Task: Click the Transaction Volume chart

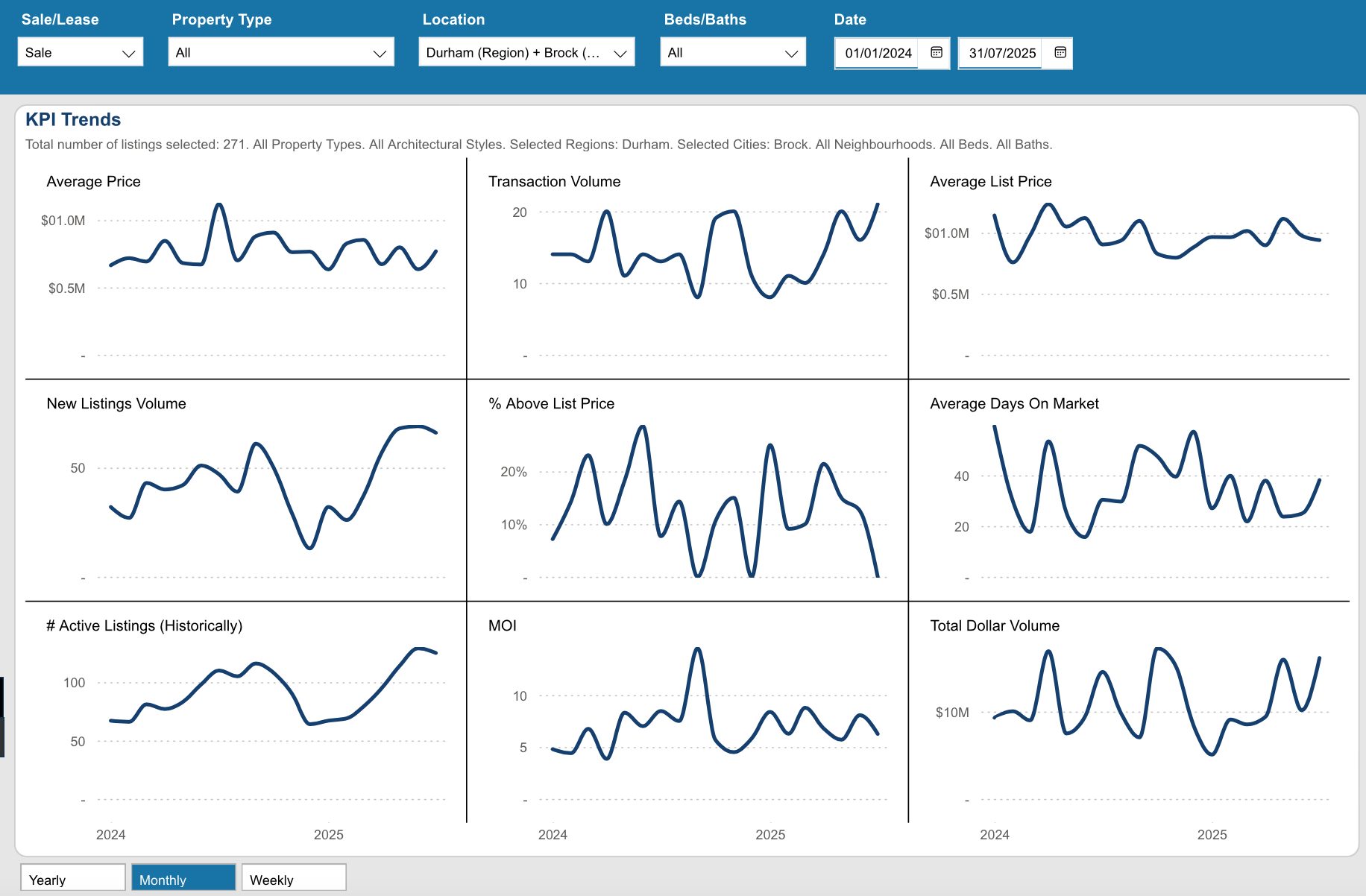Action: point(687,268)
